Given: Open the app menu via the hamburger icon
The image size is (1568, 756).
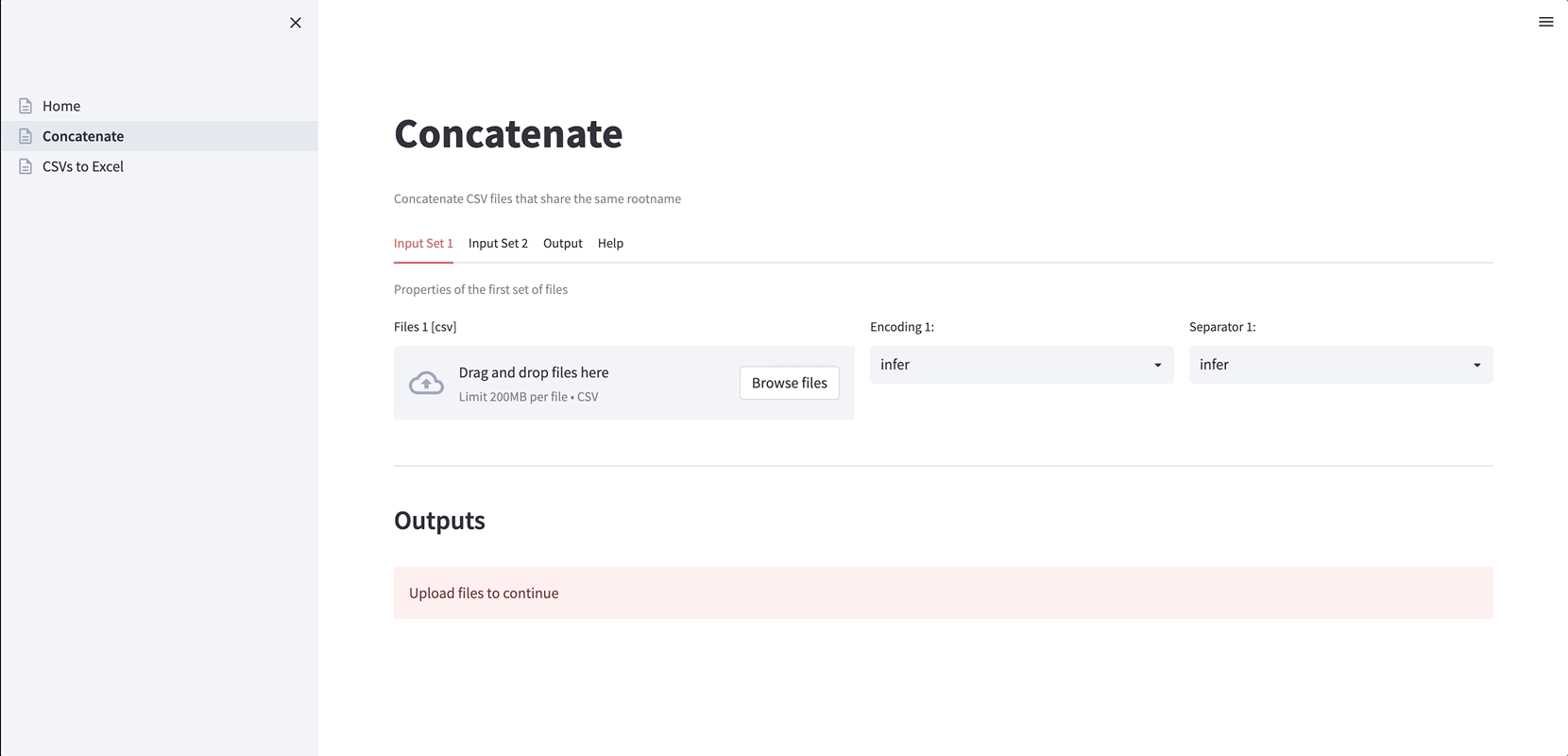Looking at the screenshot, I should tap(1546, 21).
